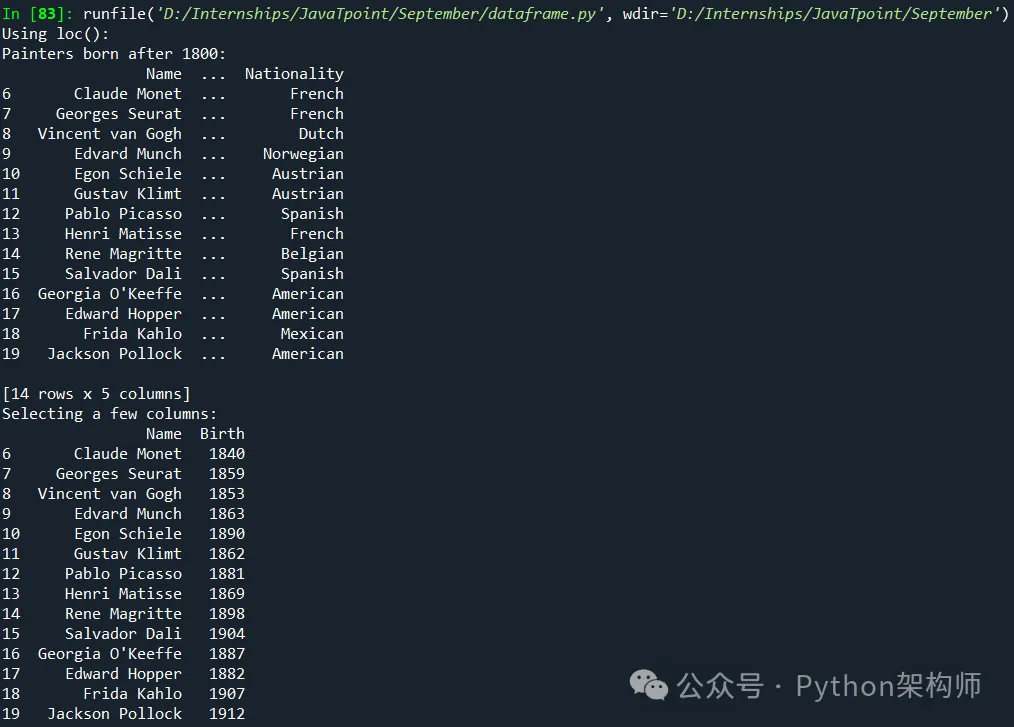
Task: Click the "[14 rows x 5 columns]" summary
Action: [x=96, y=394]
